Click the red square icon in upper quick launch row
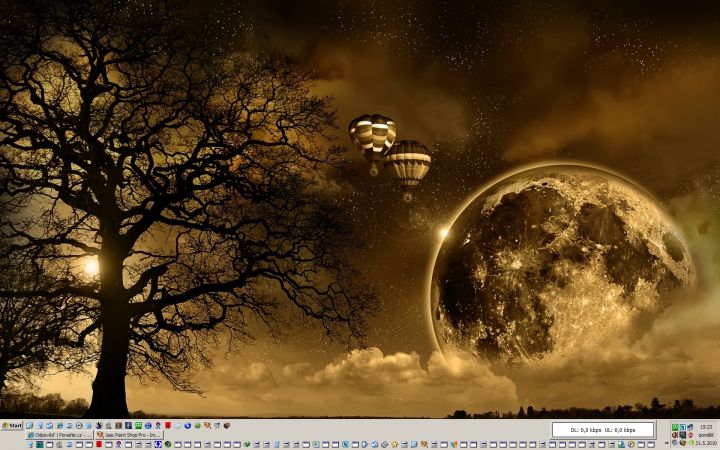The width and height of the screenshot is (720, 450). [x=168, y=426]
